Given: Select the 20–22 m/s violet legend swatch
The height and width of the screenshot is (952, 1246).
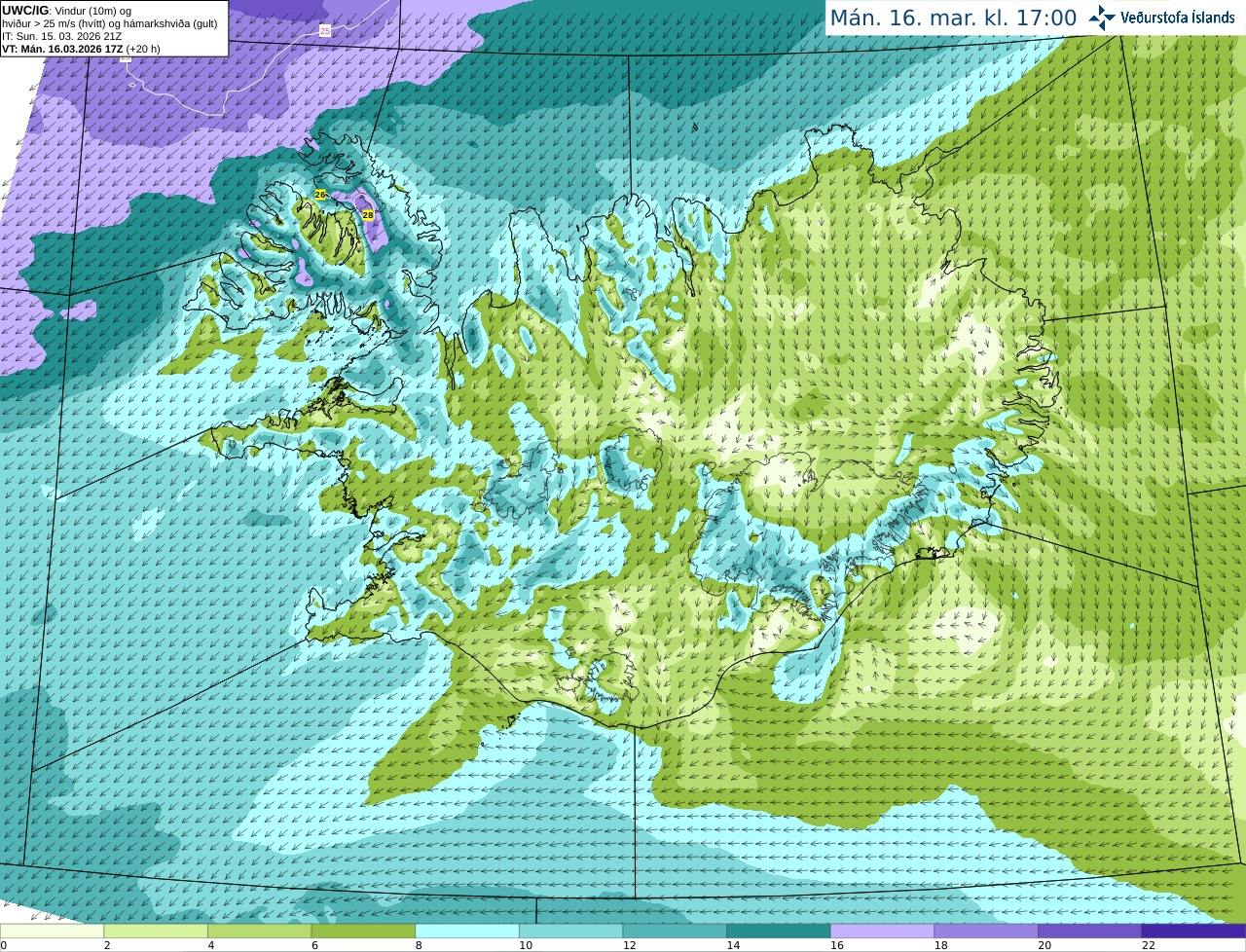Looking at the screenshot, I should click(x=1090, y=931).
